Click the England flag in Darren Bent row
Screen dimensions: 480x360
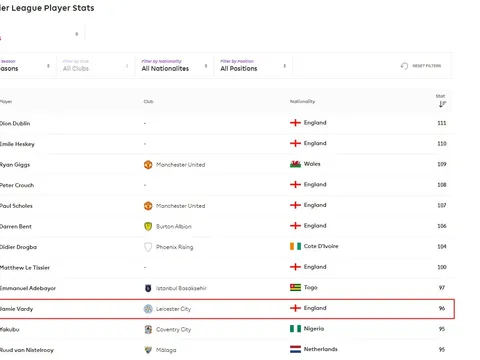tap(295, 226)
